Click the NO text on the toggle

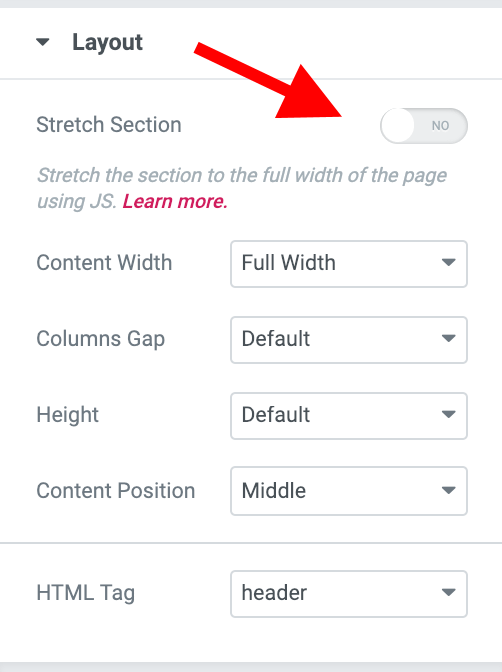click(x=440, y=126)
